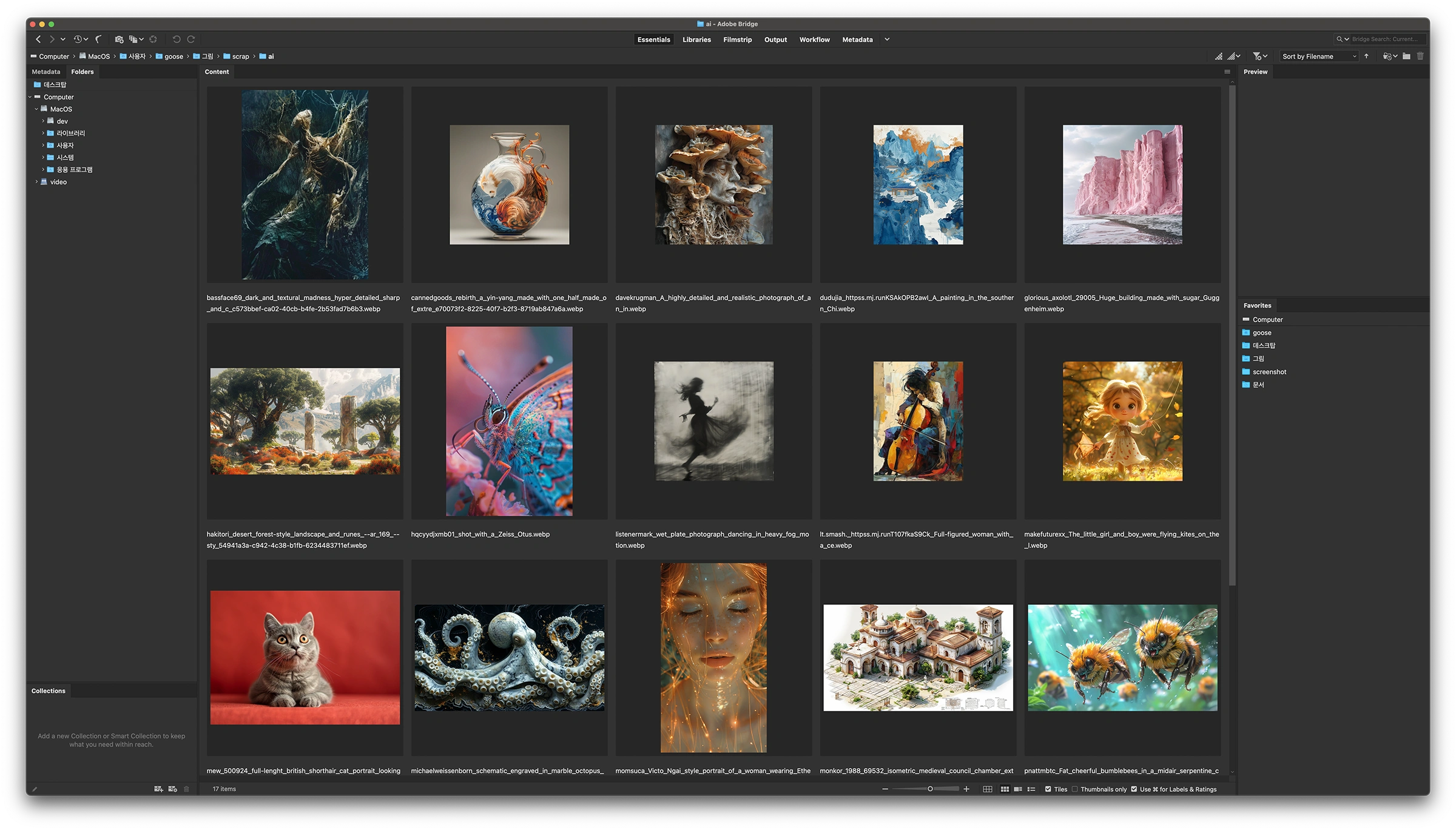Rotate 90 degrees counterclockwise
1456x830 pixels.
(177, 39)
